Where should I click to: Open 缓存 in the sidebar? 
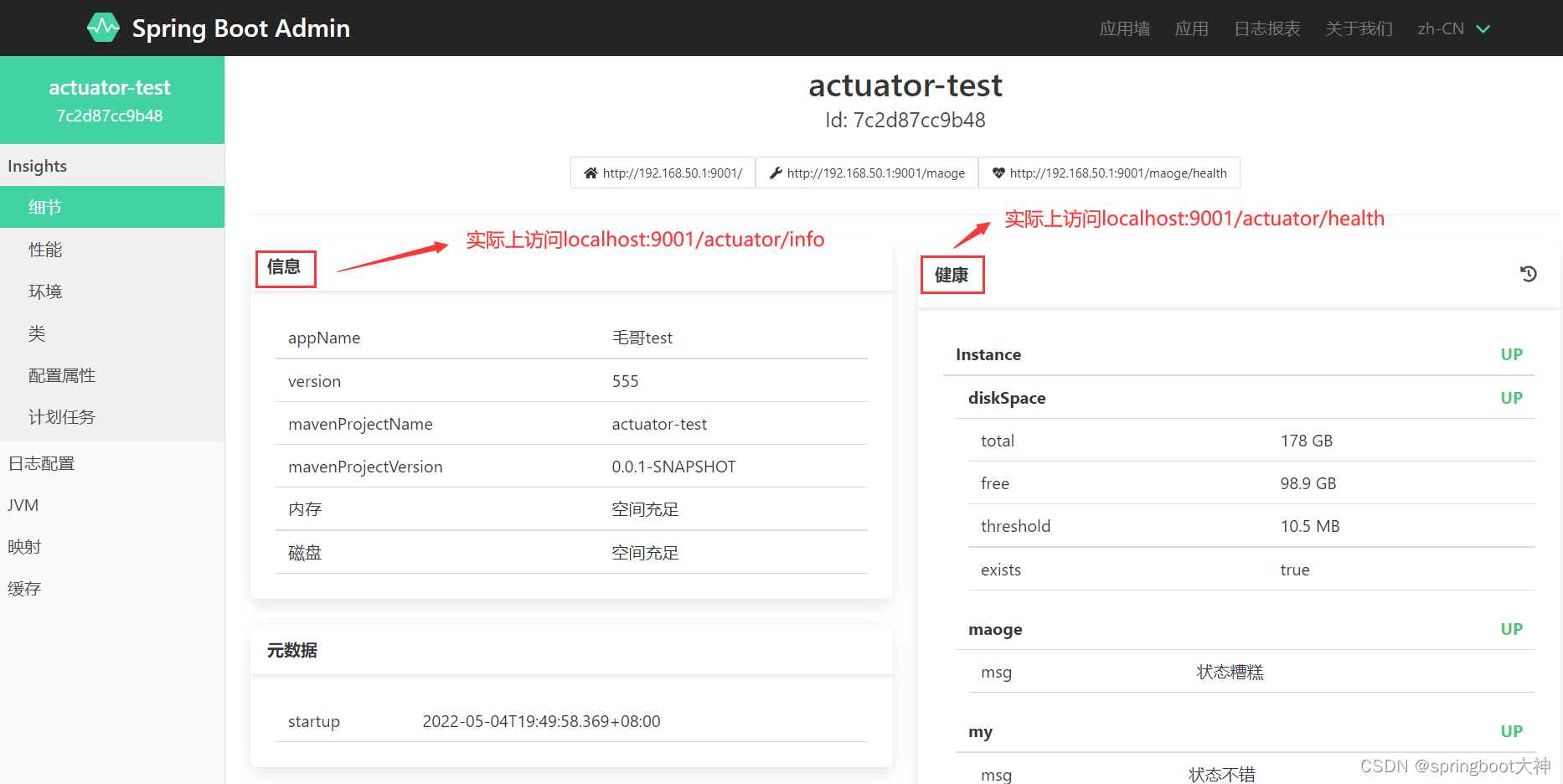click(112, 589)
